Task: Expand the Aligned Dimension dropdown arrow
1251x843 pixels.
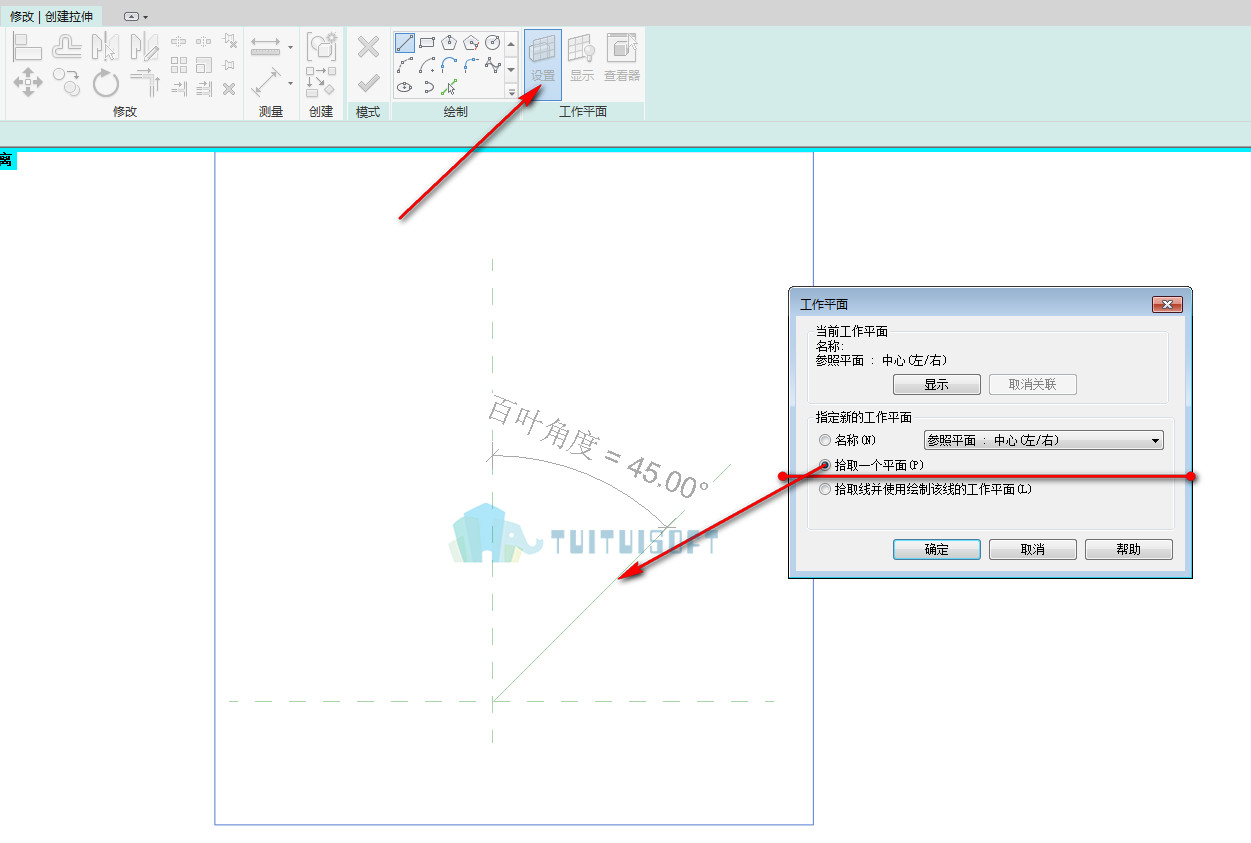Action: pyautogui.click(x=290, y=83)
